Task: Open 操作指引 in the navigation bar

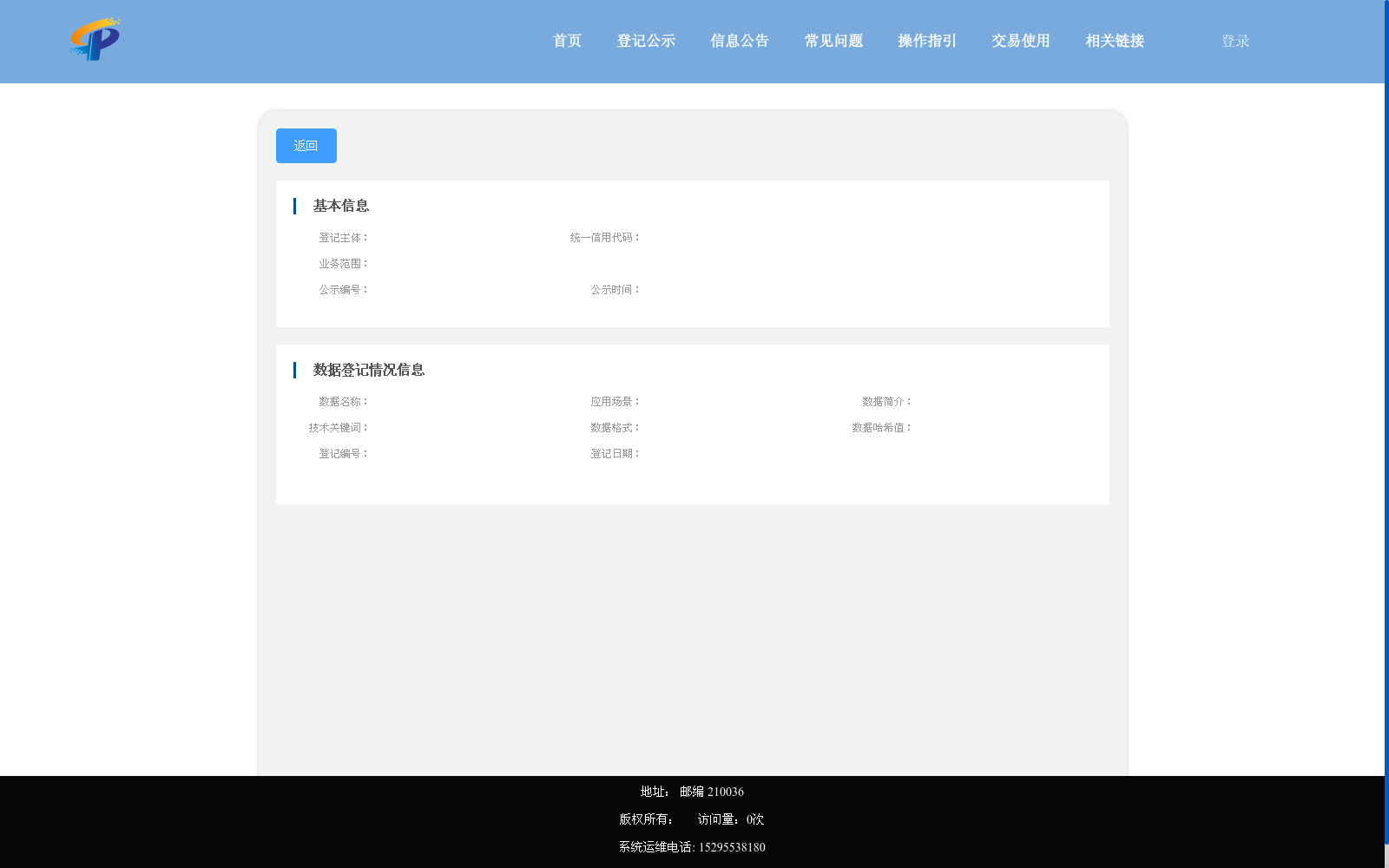Action: coord(927,41)
